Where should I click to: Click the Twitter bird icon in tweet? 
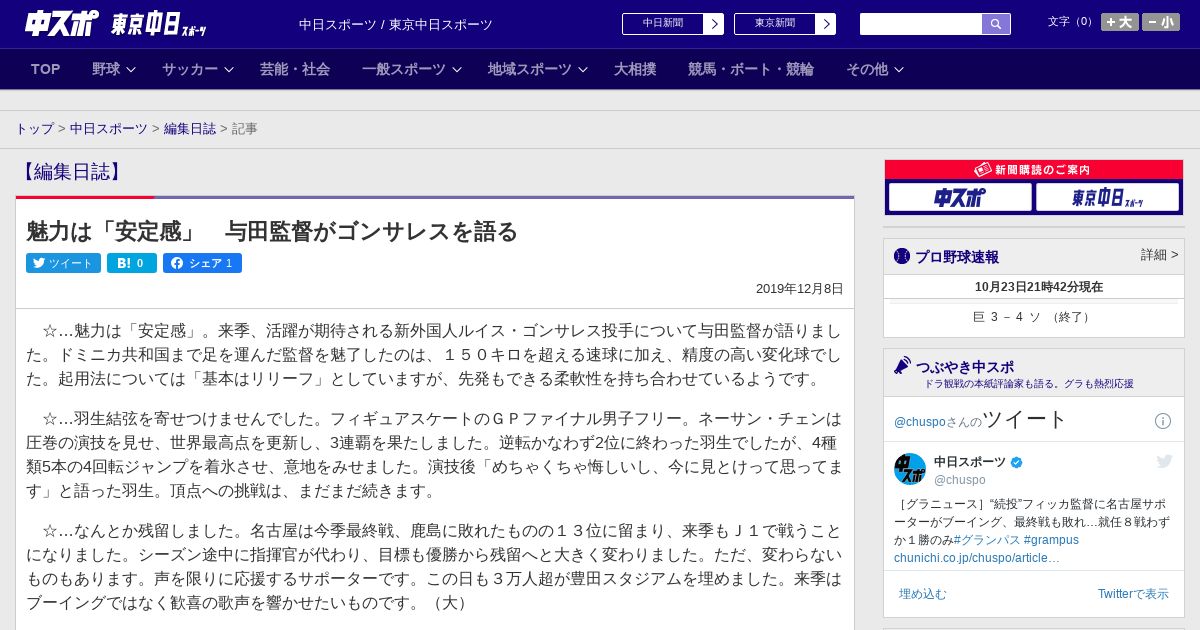[x=1164, y=461]
